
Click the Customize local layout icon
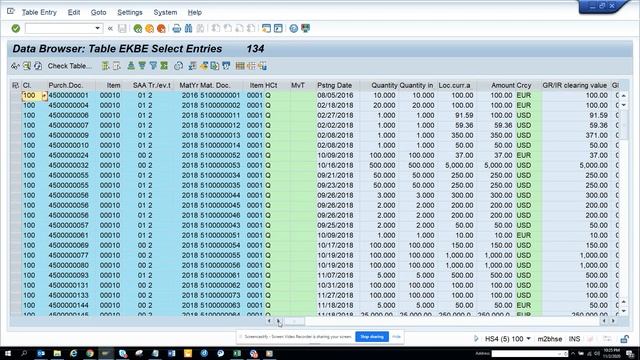305,28
